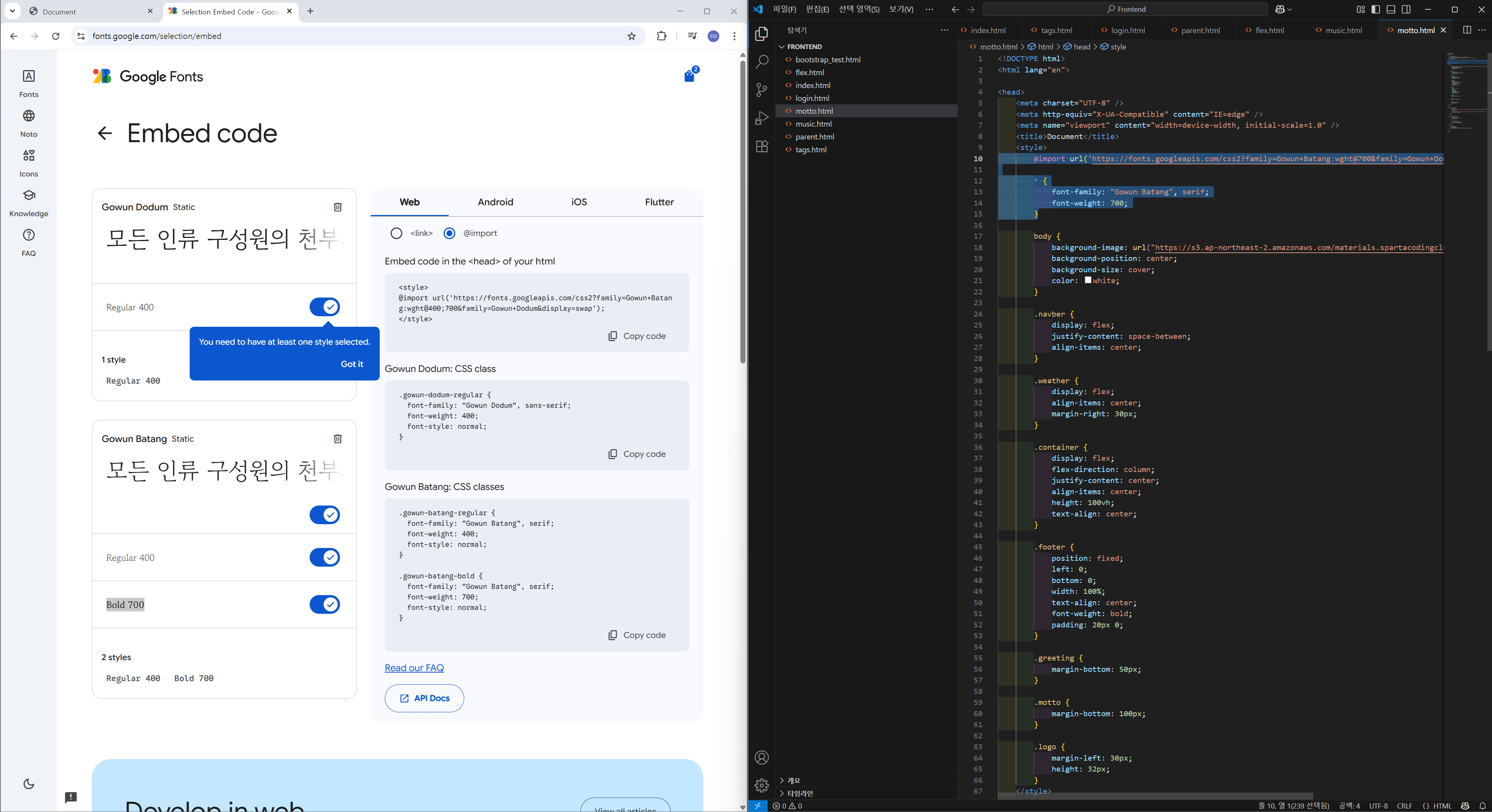Open Run and Debug in VS Code
The width and height of the screenshot is (1492, 812).
762,118
